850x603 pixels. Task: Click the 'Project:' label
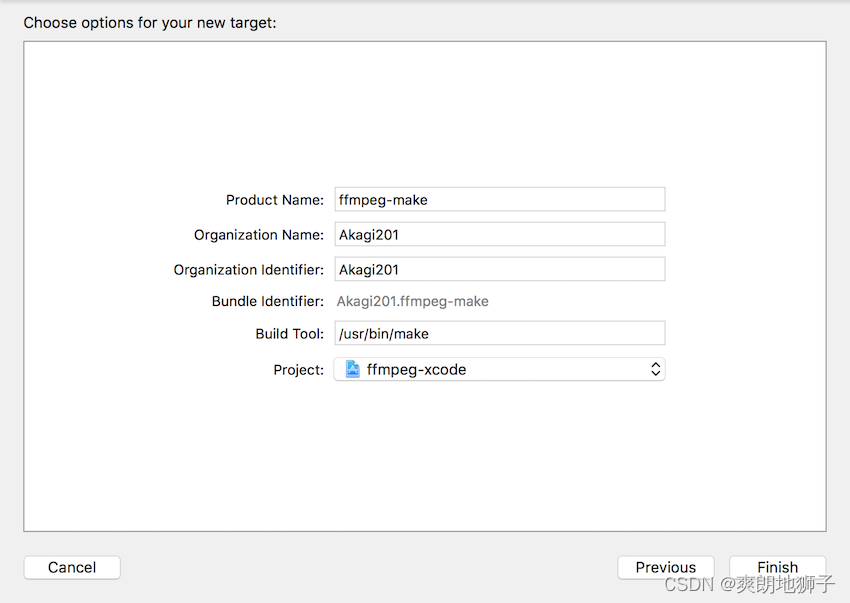[x=299, y=370]
